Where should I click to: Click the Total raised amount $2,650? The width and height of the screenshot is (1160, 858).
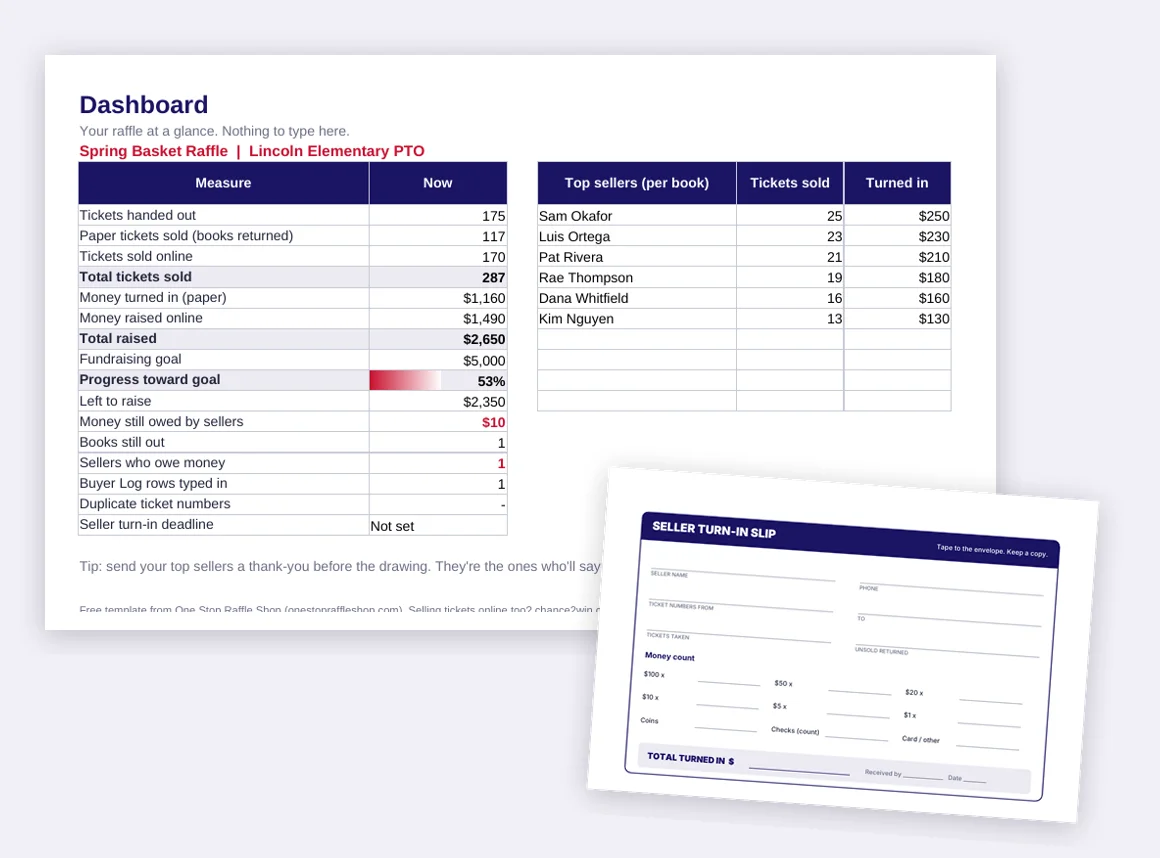pyautogui.click(x=485, y=340)
